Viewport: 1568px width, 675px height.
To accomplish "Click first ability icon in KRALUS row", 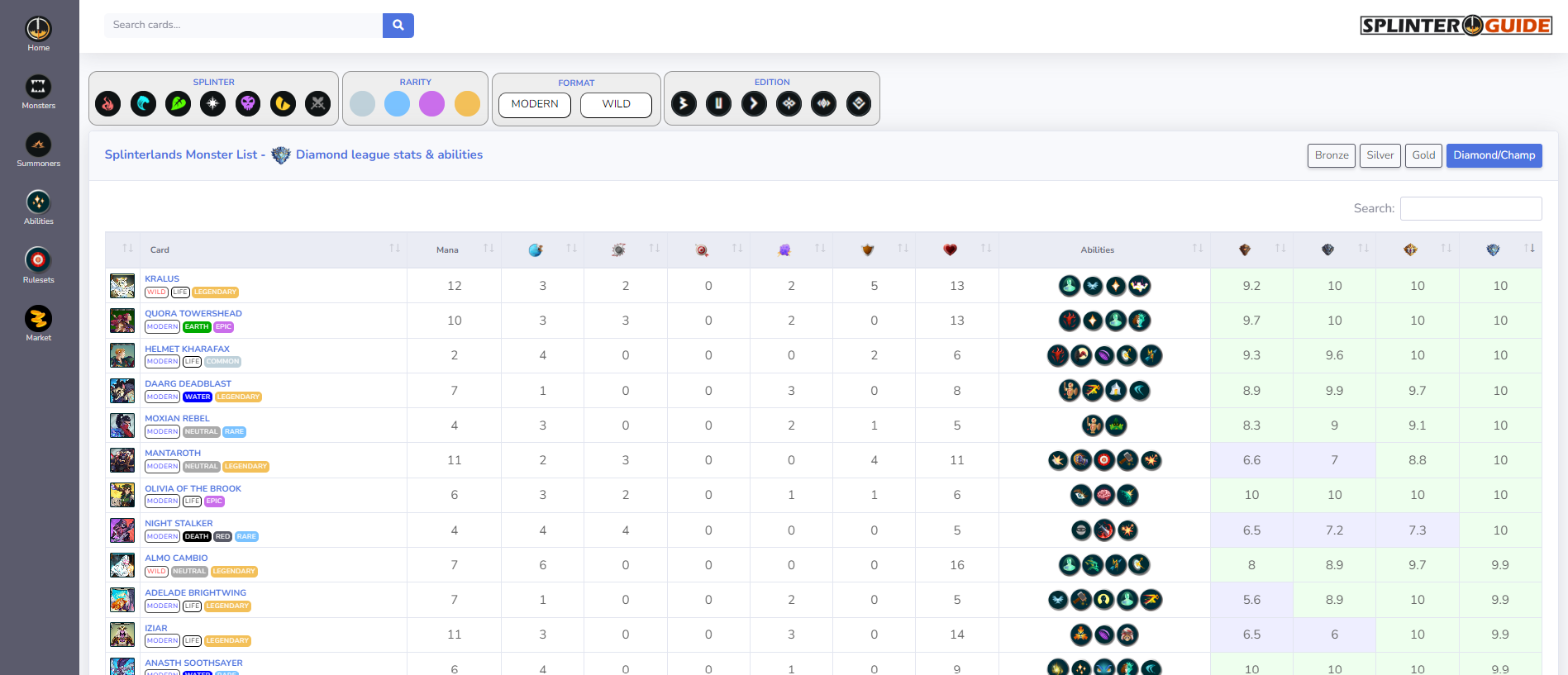I will click(x=1070, y=286).
